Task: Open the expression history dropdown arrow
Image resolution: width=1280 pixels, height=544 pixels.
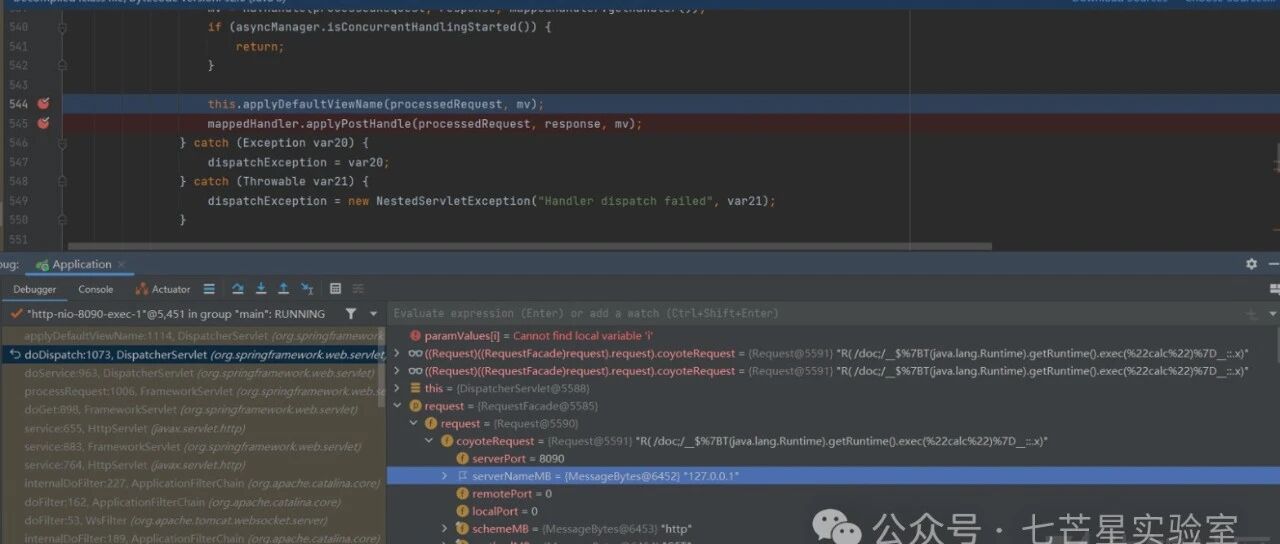Action: pos(1272,314)
